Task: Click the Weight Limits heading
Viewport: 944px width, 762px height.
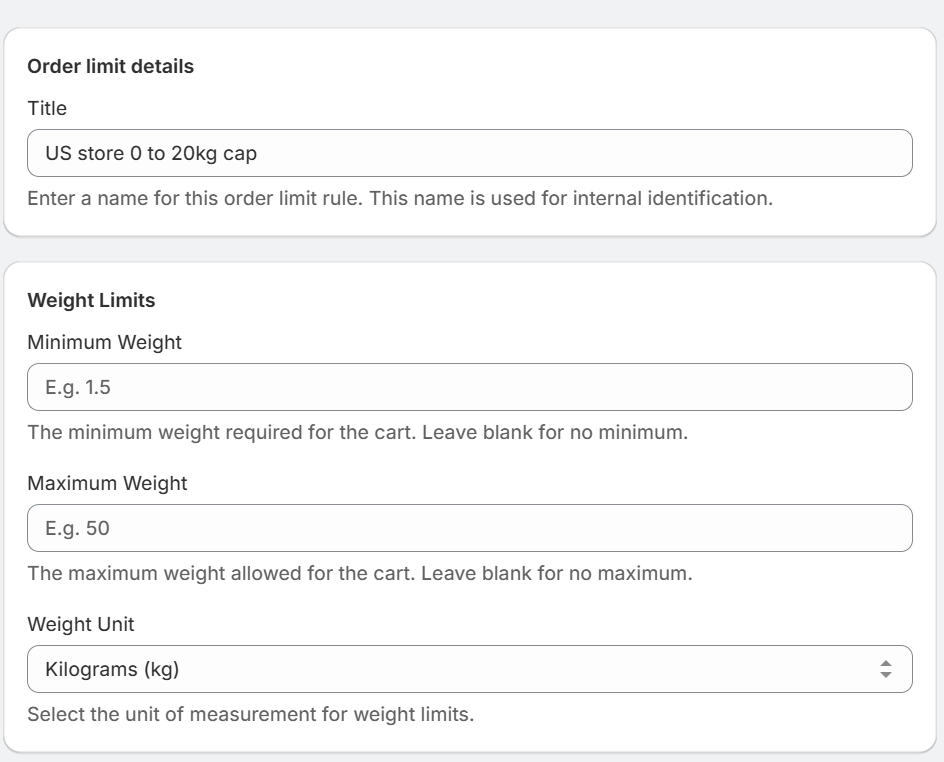Action: 91,300
